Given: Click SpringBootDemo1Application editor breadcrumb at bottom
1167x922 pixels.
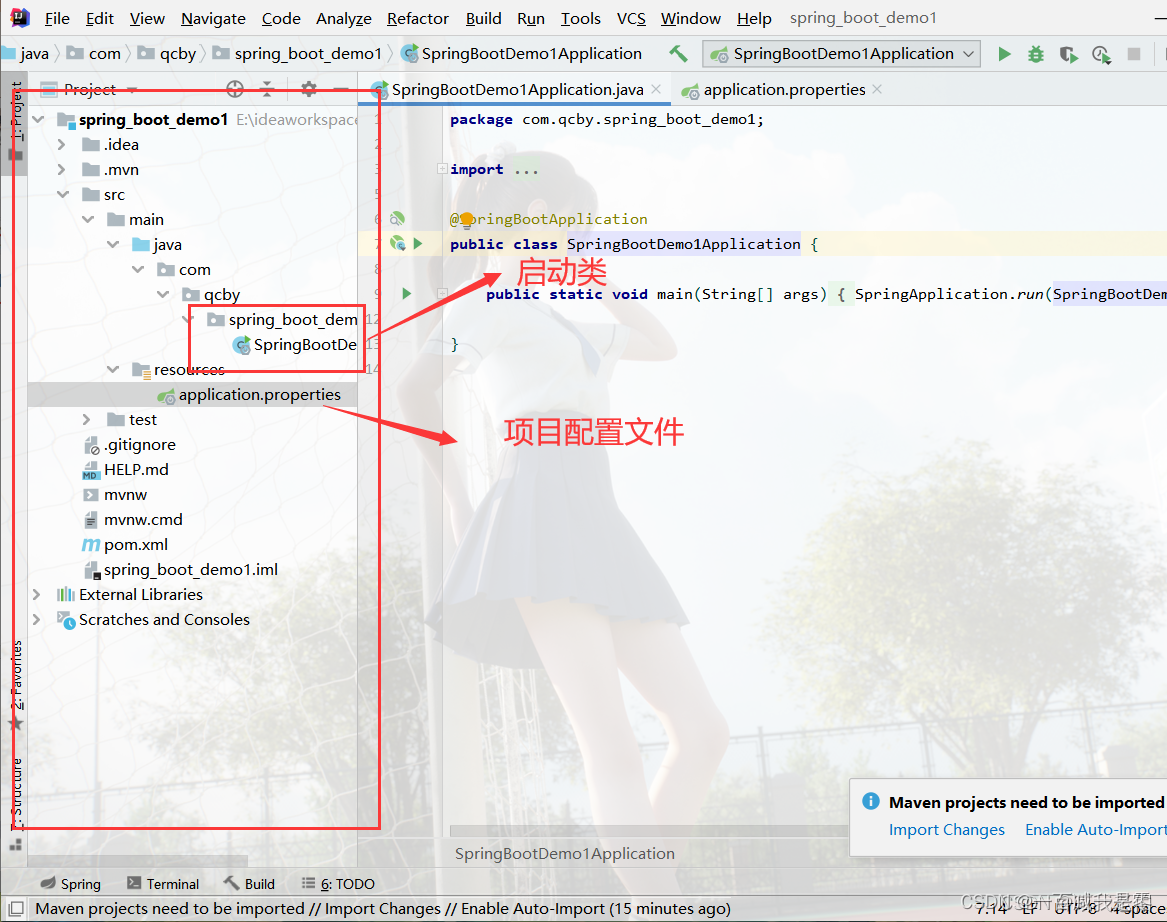Looking at the screenshot, I should tap(565, 854).
